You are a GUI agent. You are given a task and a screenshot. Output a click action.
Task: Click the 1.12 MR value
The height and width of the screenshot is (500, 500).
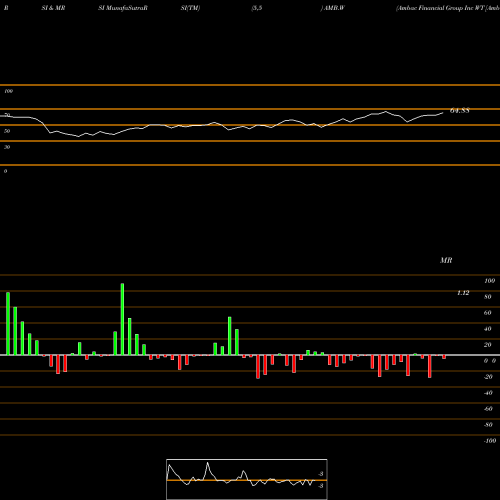coord(463,293)
